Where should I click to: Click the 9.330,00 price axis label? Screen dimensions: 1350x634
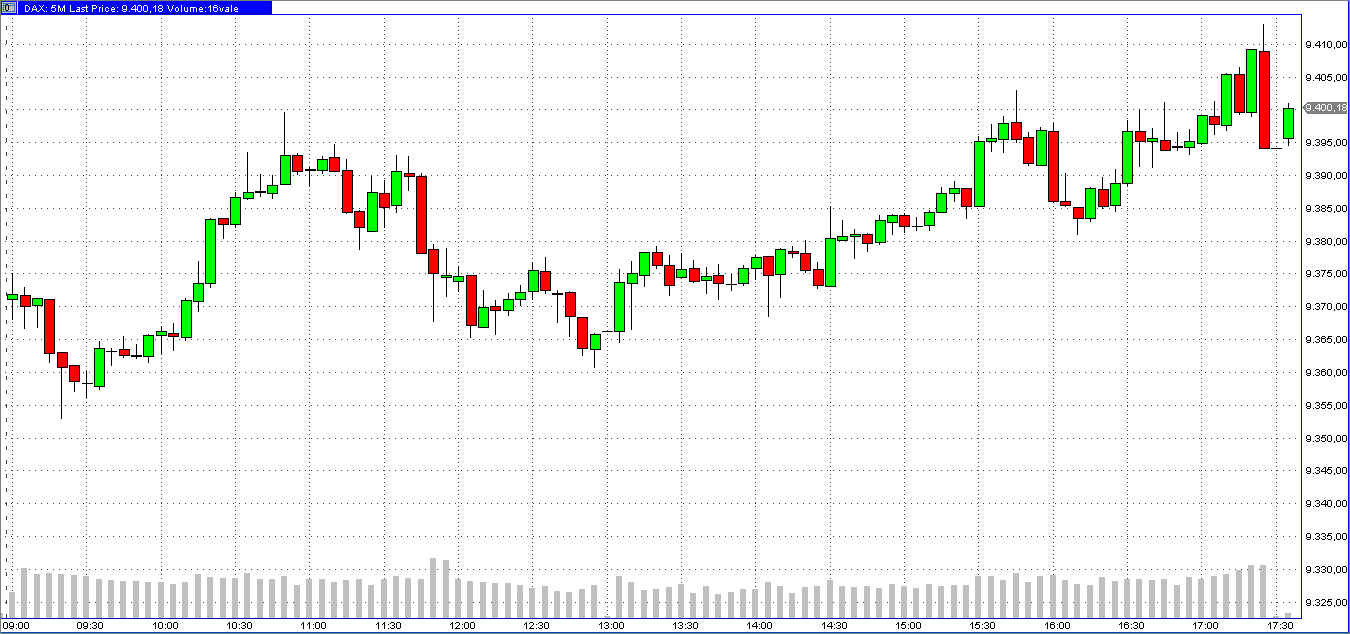1324,570
